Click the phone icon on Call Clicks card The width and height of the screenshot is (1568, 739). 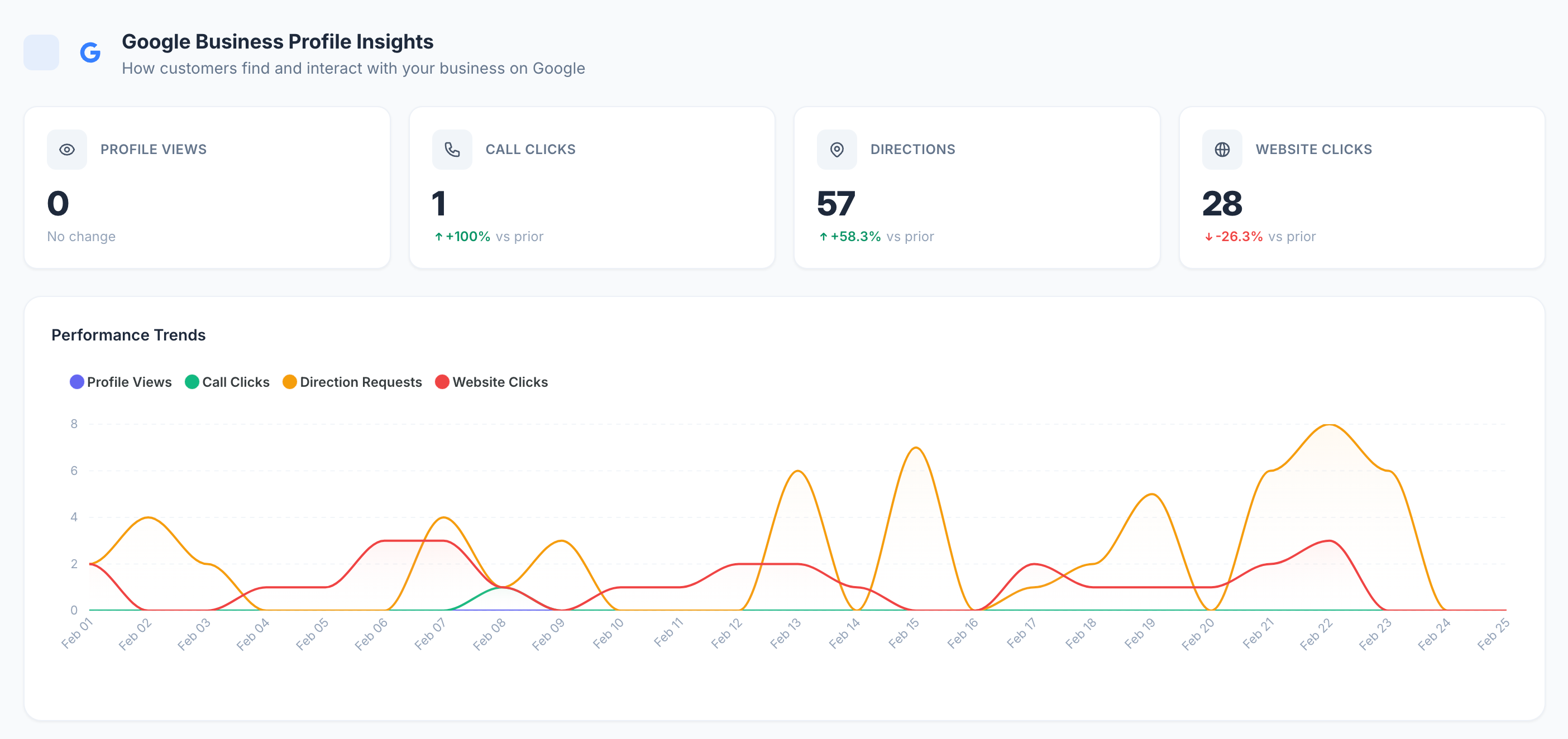(452, 150)
